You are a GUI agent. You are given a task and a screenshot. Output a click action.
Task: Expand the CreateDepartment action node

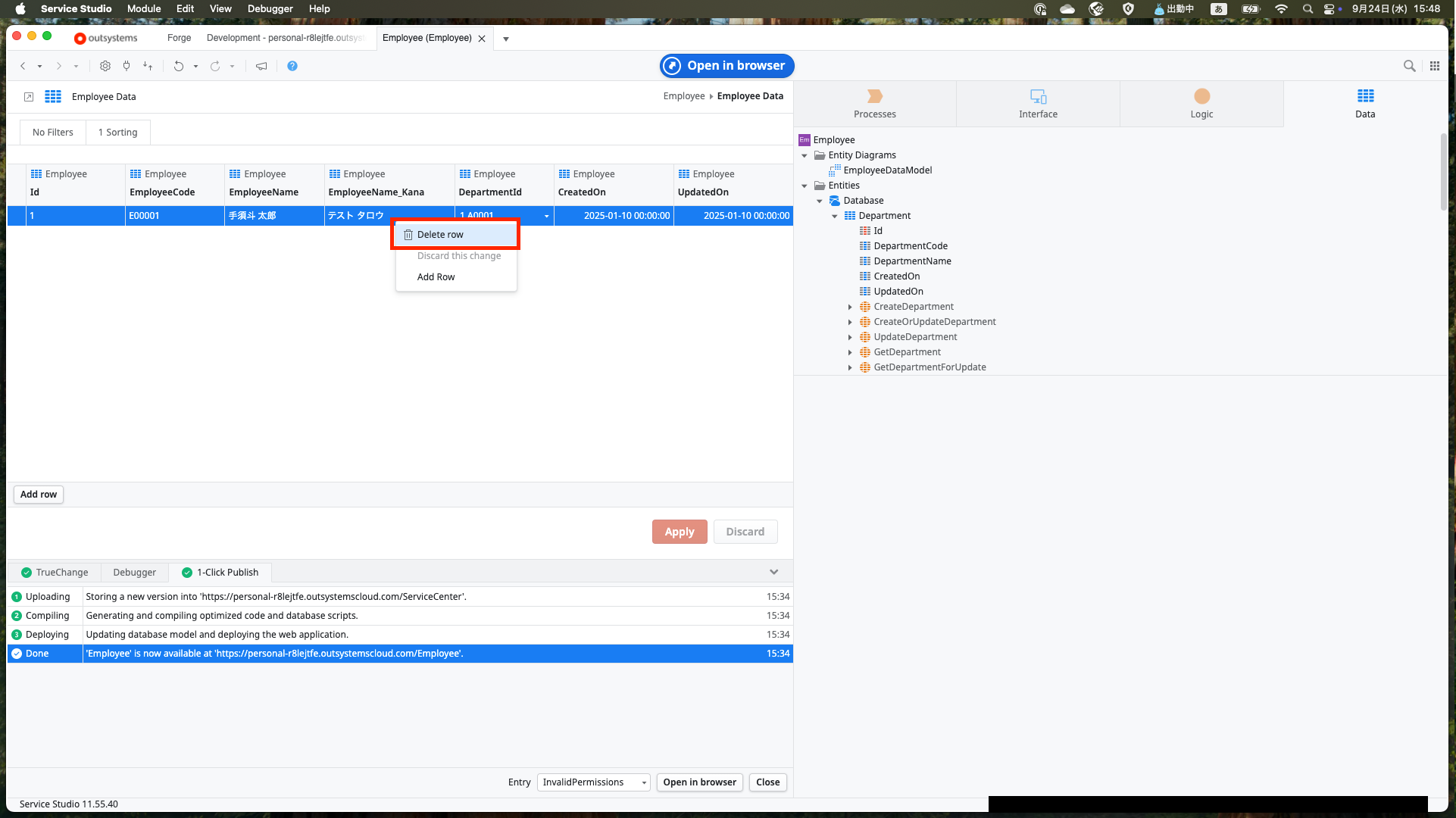coord(850,307)
